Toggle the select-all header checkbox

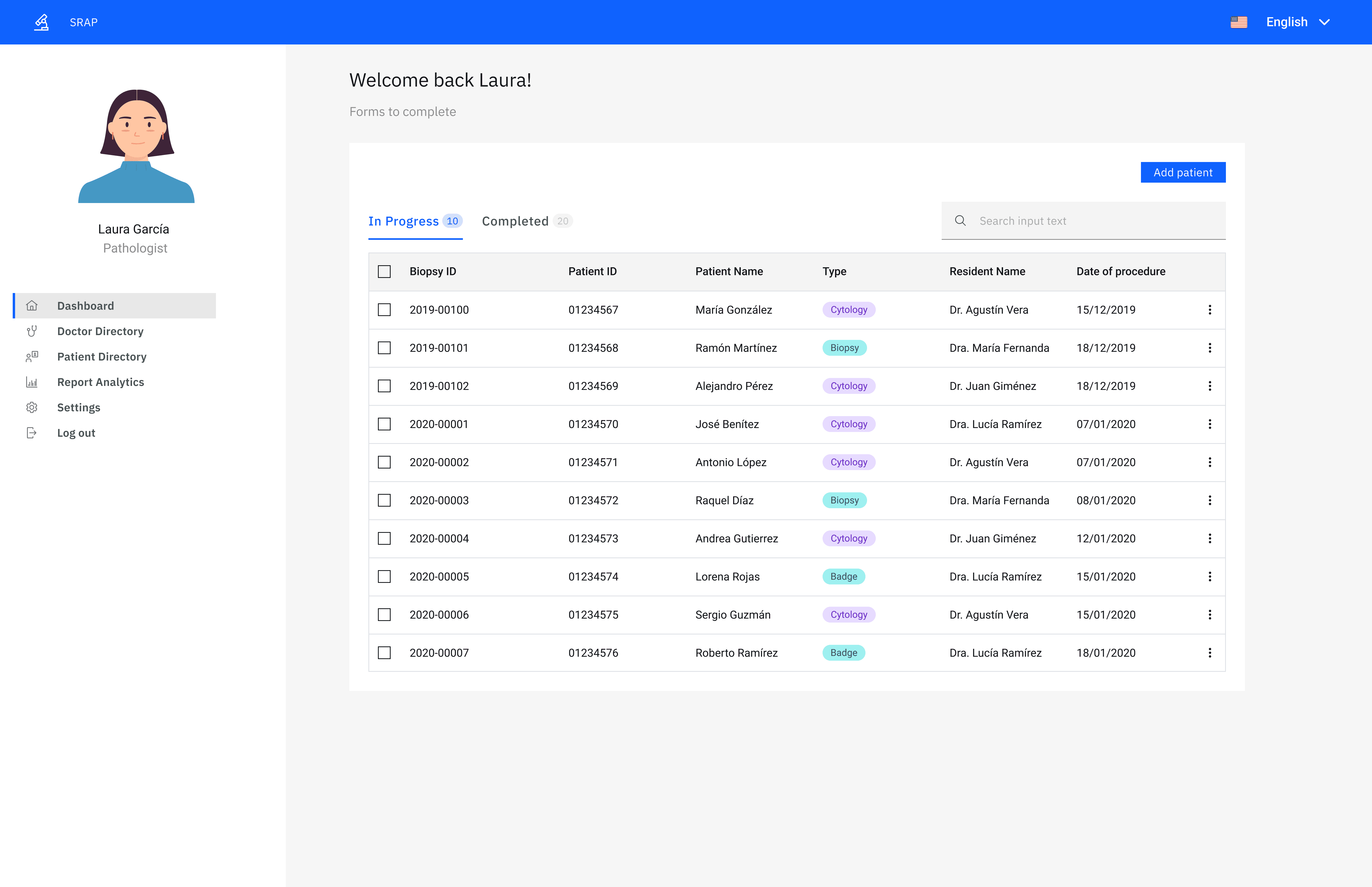[x=384, y=271]
